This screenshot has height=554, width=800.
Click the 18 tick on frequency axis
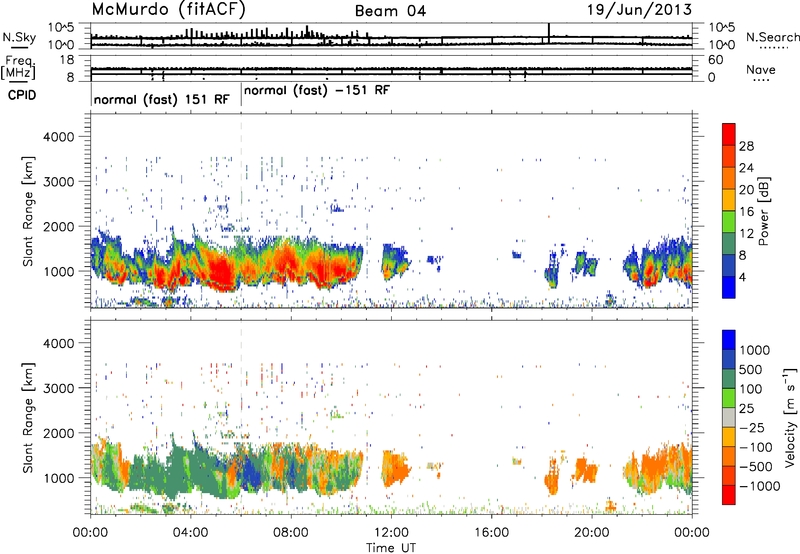68,60
